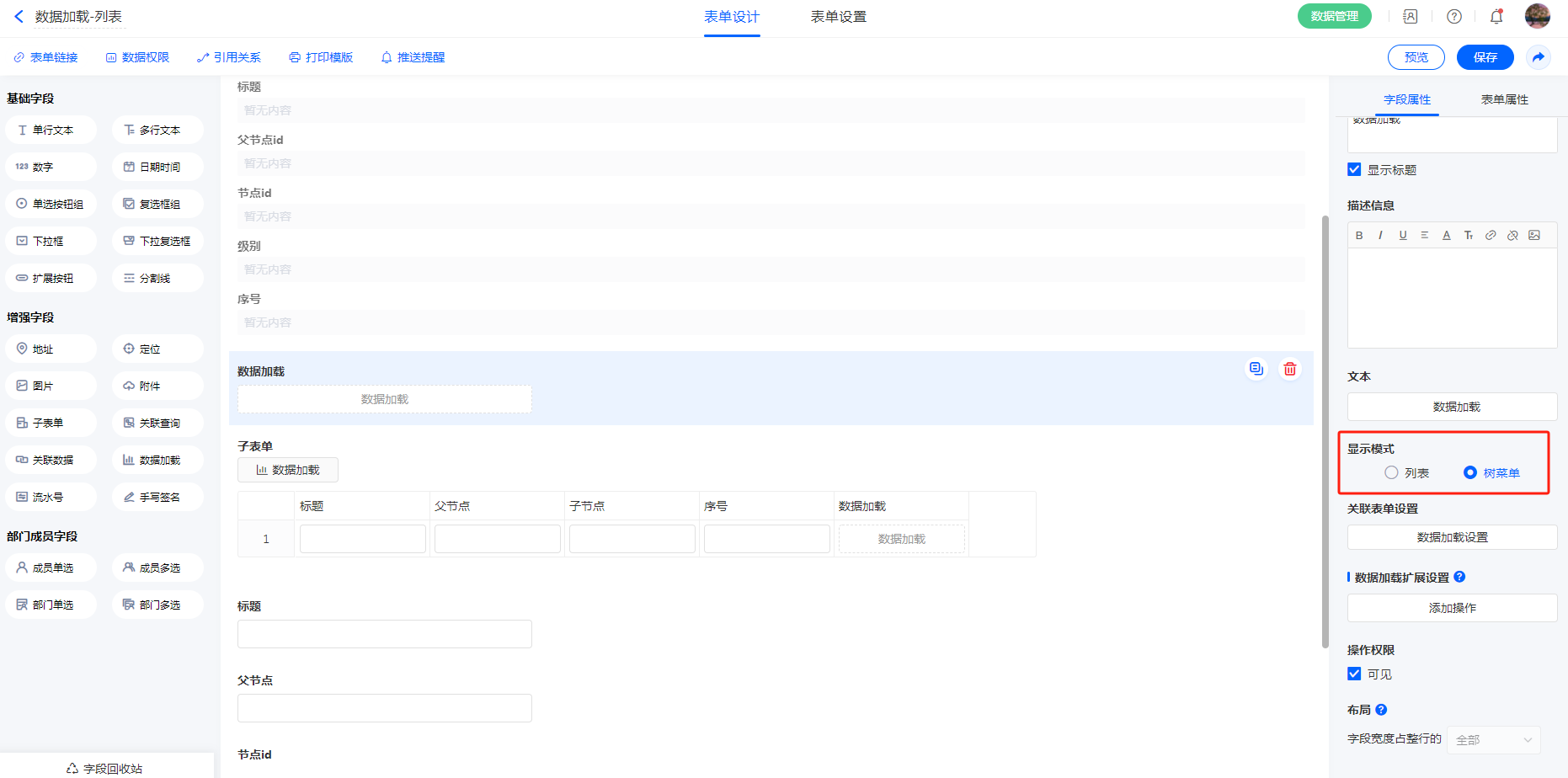Open 数据加载设置 under 关联表单设置
The width and height of the screenshot is (1568, 778).
pos(1452,537)
